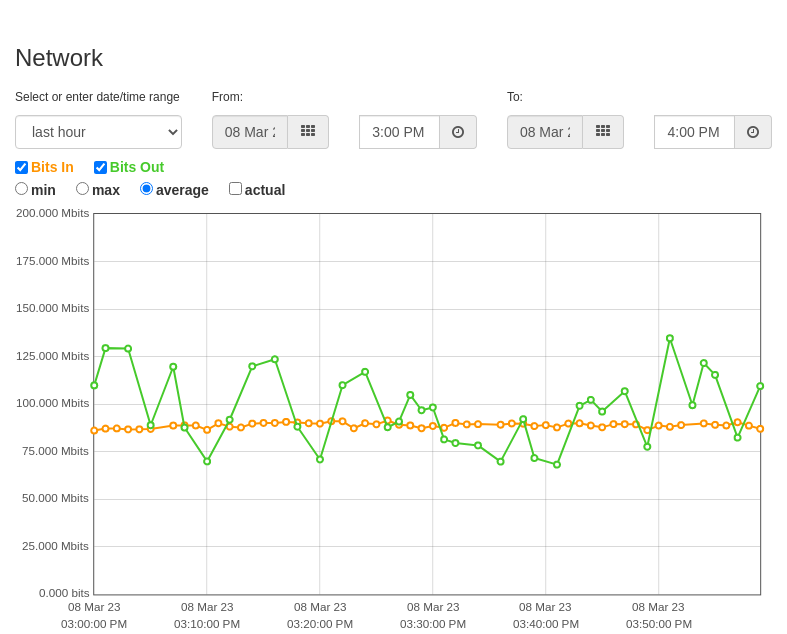Click the highest green peak data point
Image resolution: width=787 pixels, height=634 pixels.
coord(670,338)
